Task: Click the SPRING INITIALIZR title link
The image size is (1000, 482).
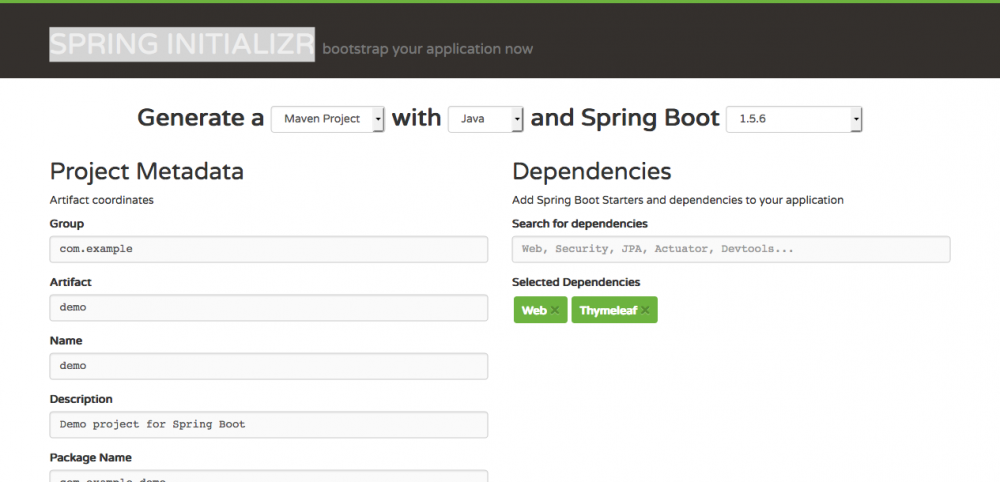Action: point(182,45)
